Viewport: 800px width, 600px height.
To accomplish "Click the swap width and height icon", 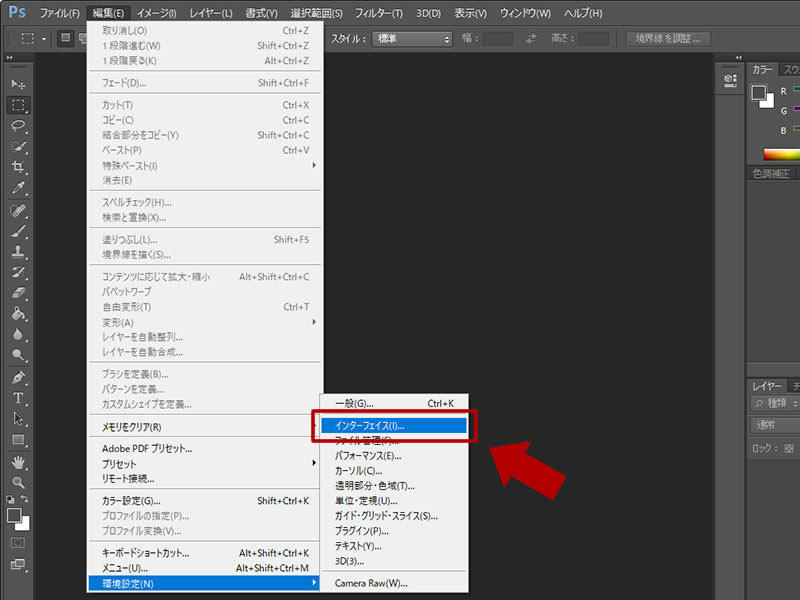I will click(532, 39).
